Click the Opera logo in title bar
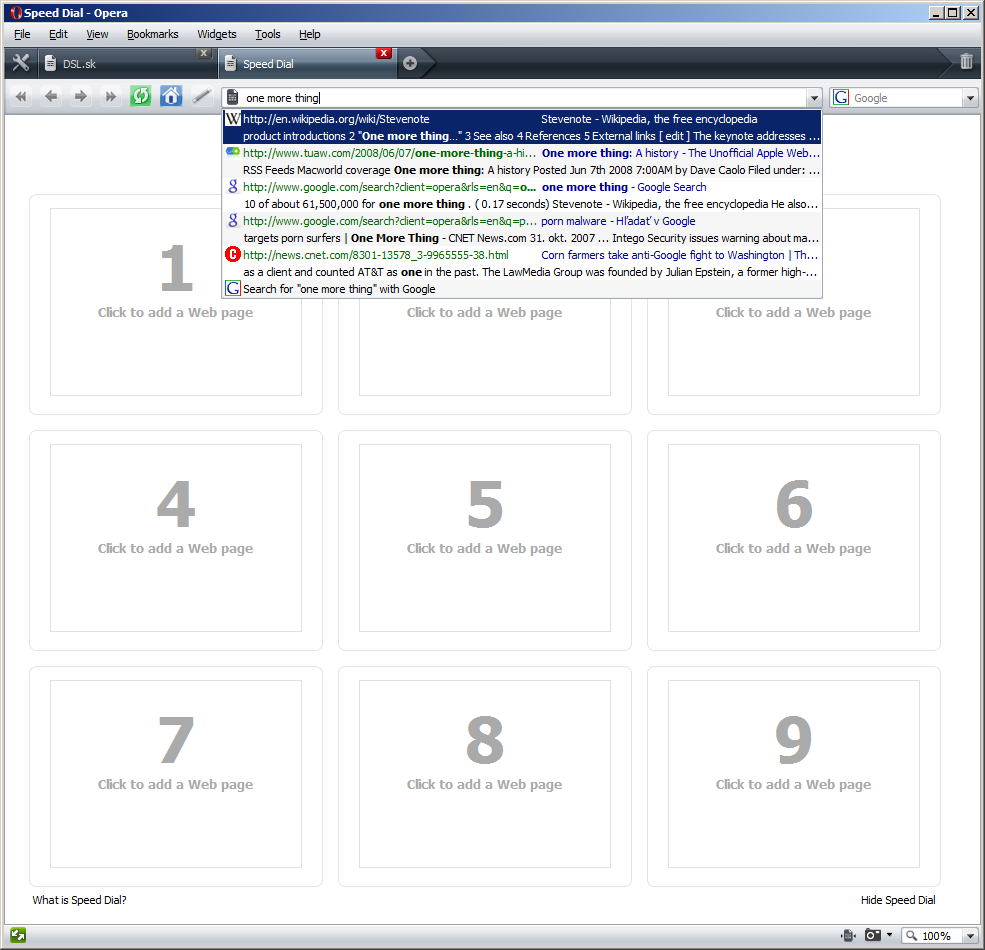The image size is (985, 950). click(x=15, y=13)
